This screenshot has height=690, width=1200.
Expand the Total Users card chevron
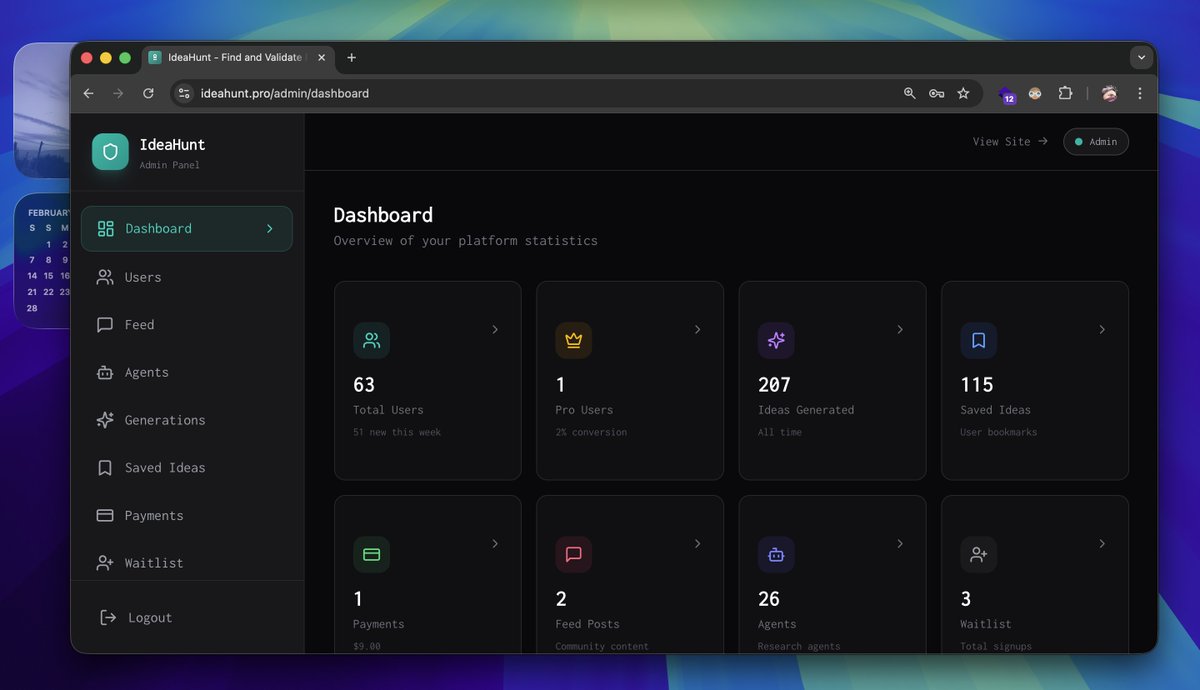pyautogui.click(x=495, y=329)
